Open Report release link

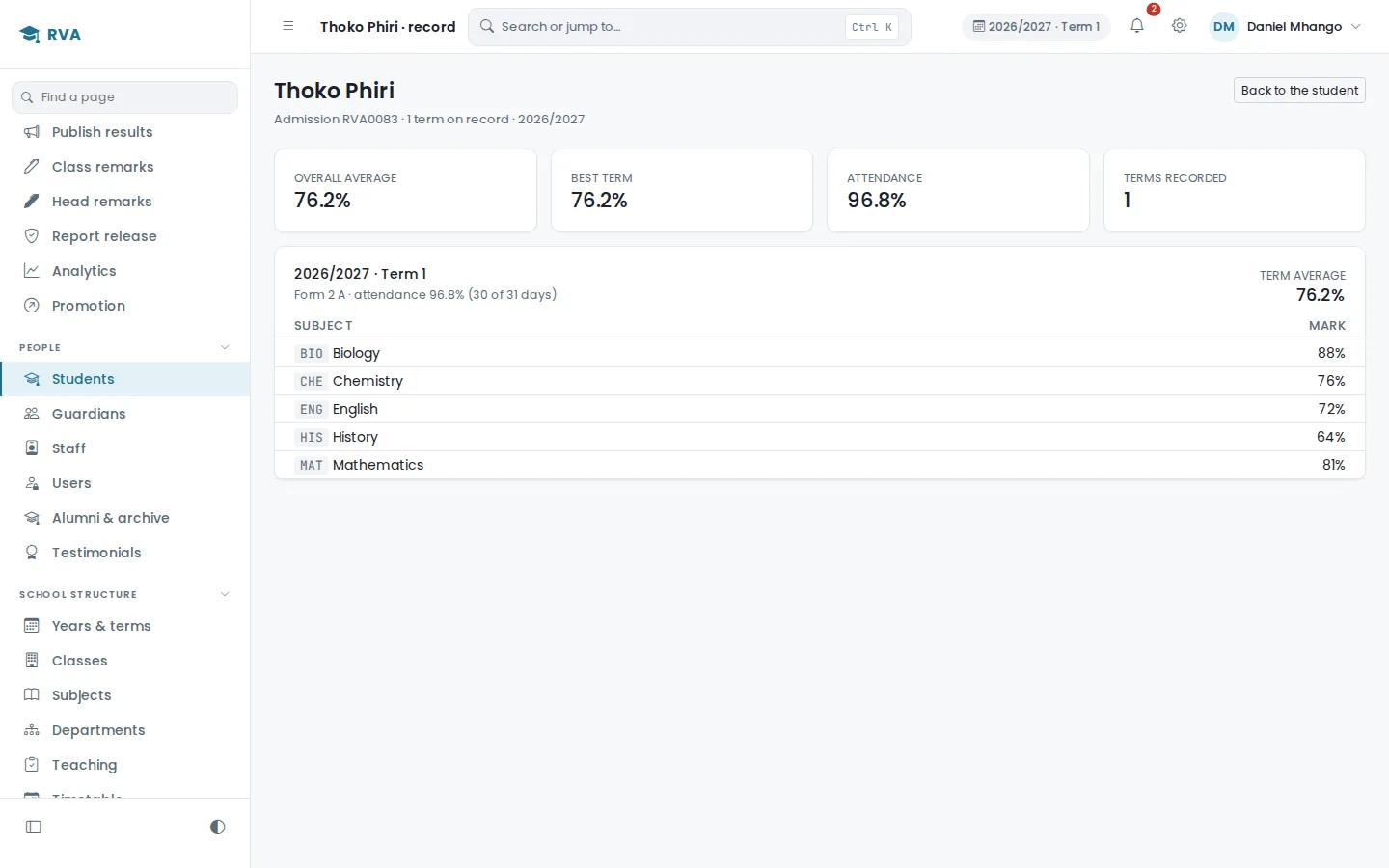click(x=125, y=236)
